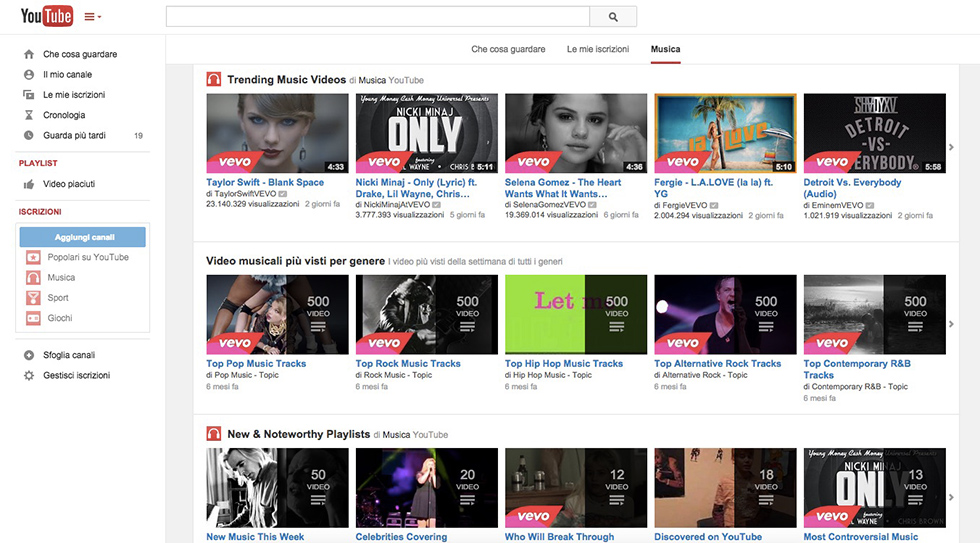Open Gestisci iscrizioni settings
The image size is (980, 543).
[x=76, y=376]
